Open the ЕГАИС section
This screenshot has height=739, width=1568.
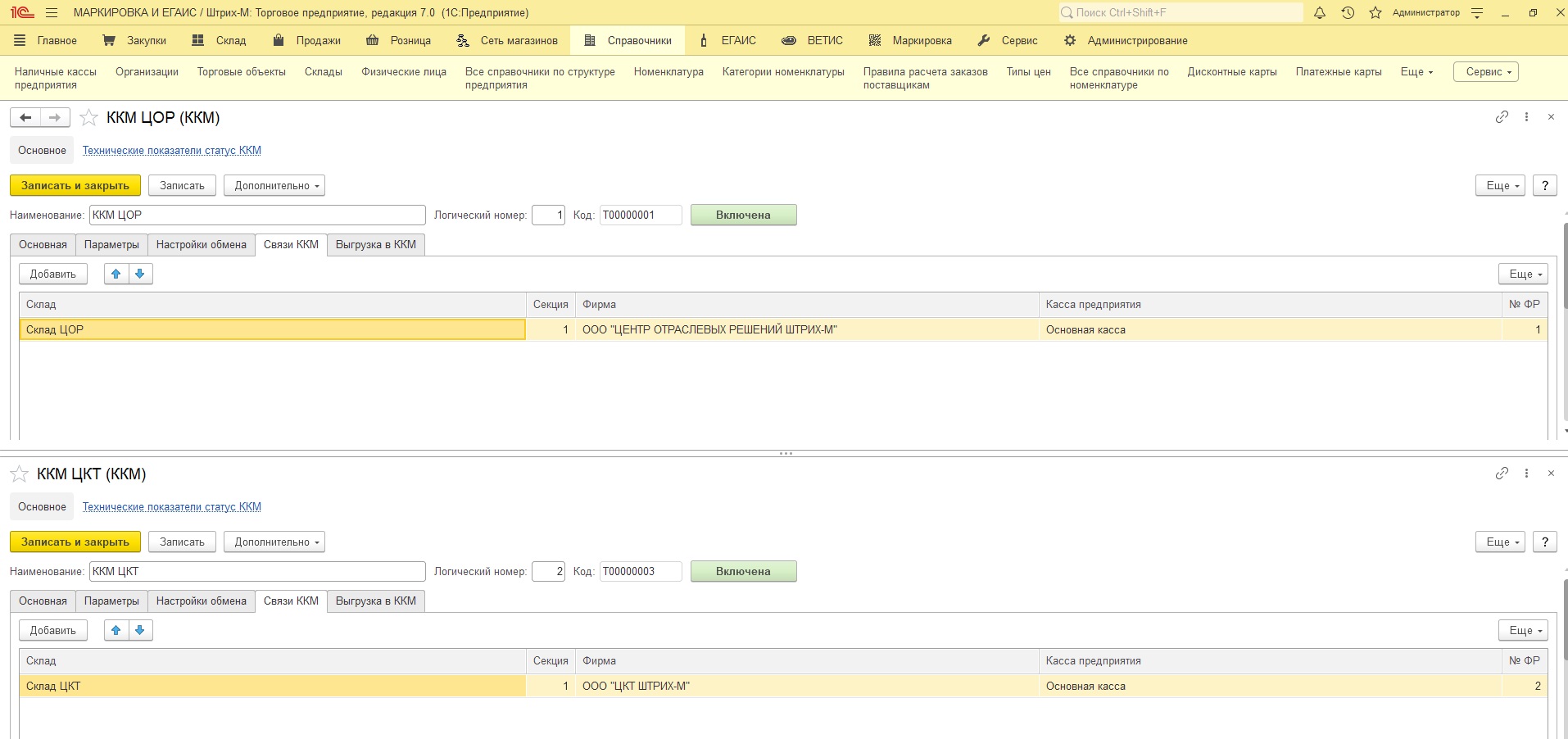(x=727, y=41)
